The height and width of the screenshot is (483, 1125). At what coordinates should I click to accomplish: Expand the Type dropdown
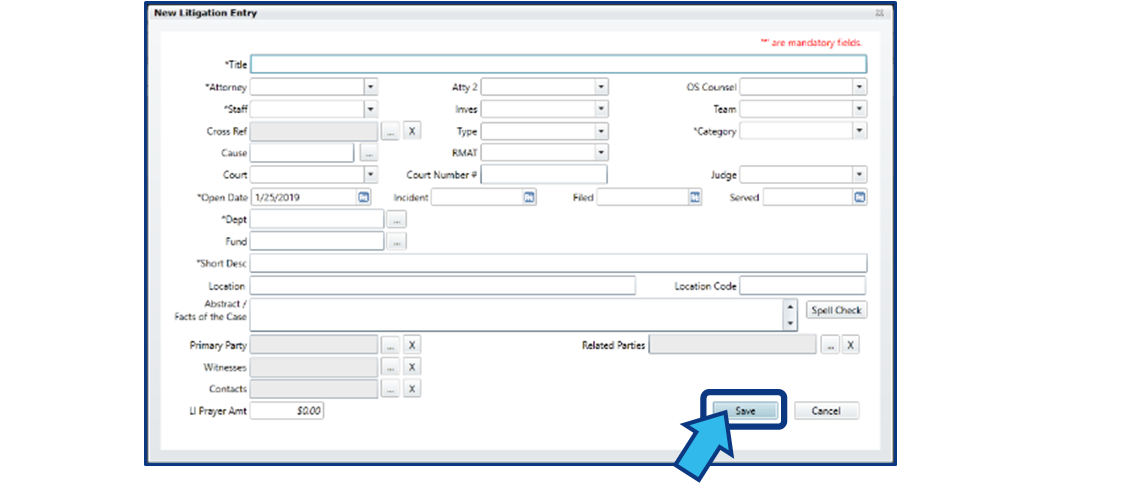[x=601, y=131]
